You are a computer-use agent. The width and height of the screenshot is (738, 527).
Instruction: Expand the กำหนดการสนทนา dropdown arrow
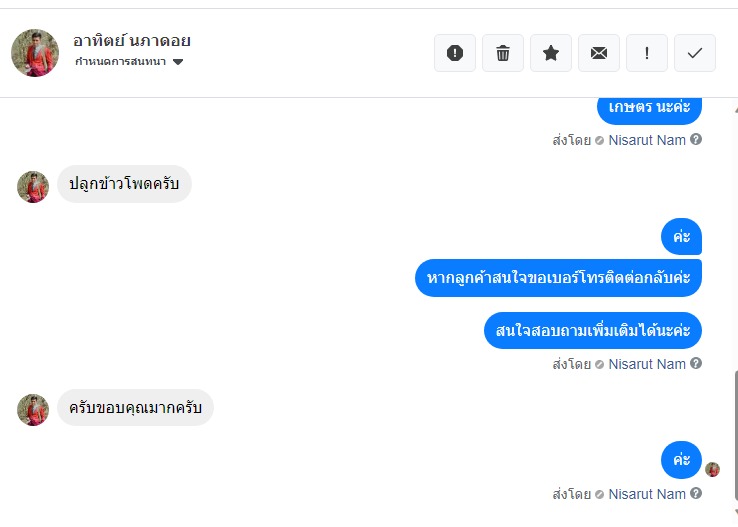coord(178,62)
